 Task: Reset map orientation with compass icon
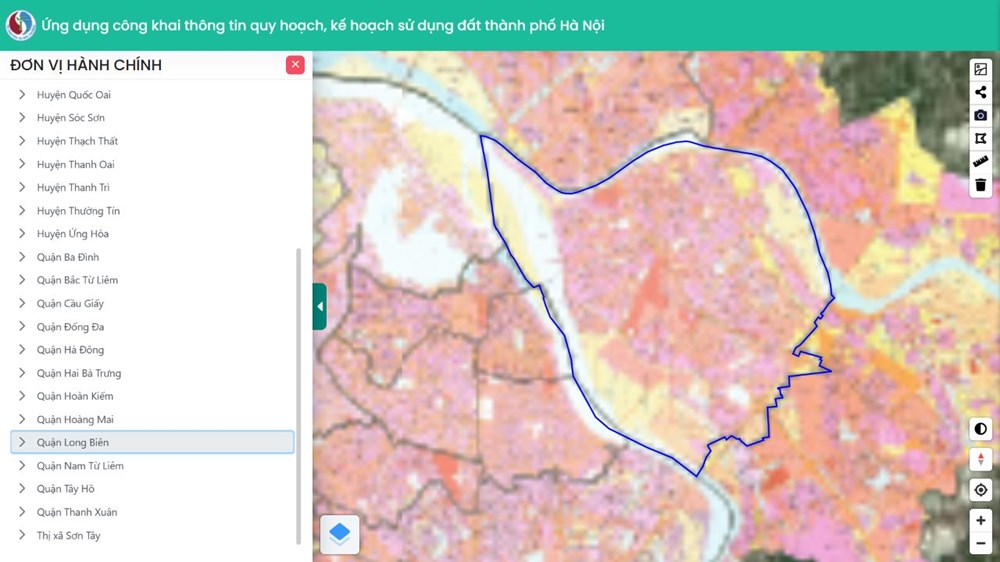point(980,459)
